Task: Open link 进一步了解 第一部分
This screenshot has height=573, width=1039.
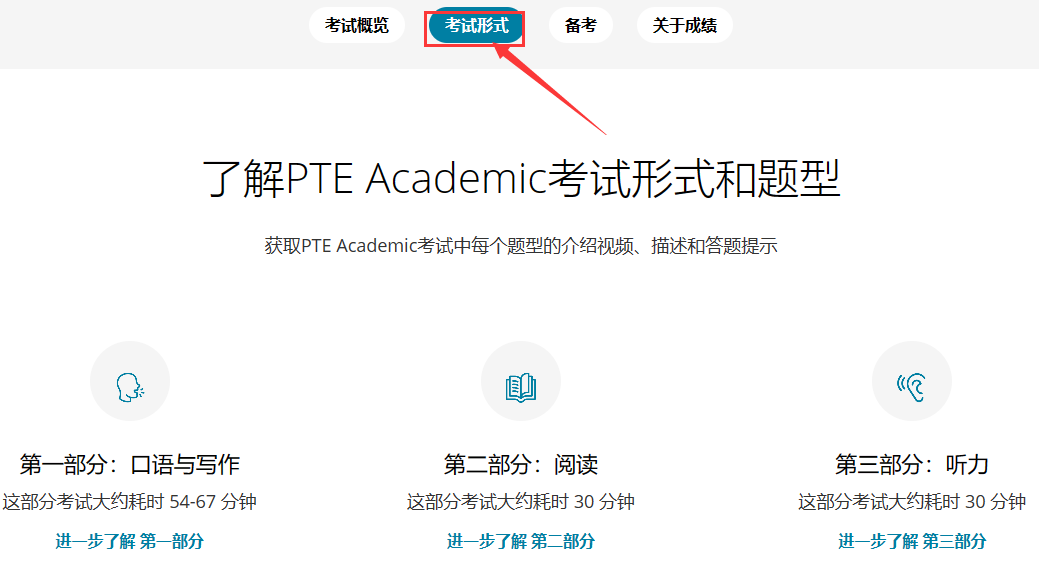Action: (130, 541)
